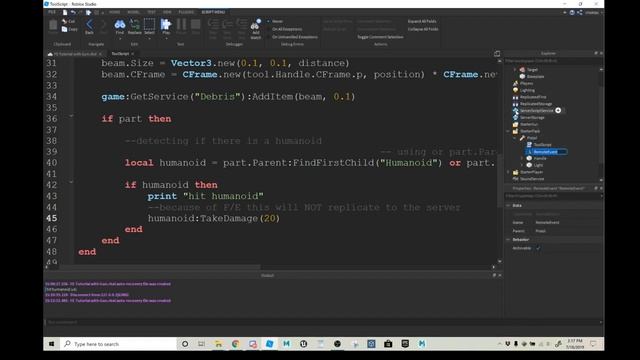Click the Explorer panel vertical scrollbar
Image resolution: width=640 pixels, height=360 pixels.
[x=601, y=124]
